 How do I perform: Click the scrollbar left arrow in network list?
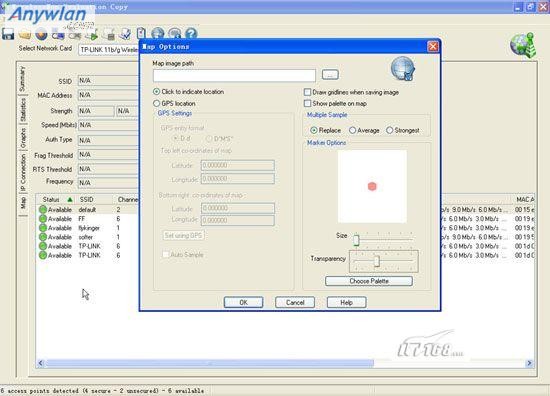(40, 363)
